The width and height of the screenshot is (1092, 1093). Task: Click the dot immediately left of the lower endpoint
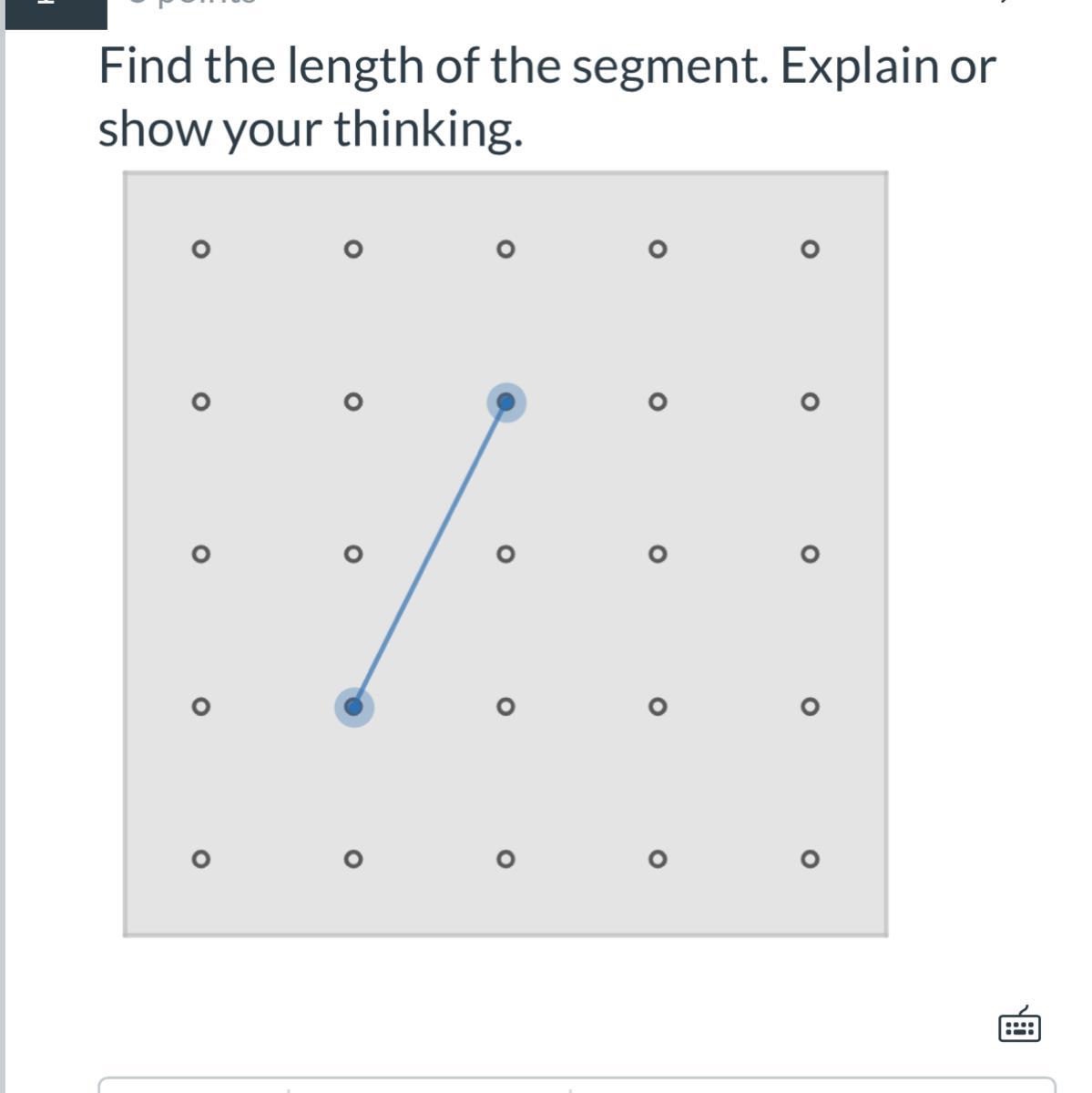click(x=201, y=707)
